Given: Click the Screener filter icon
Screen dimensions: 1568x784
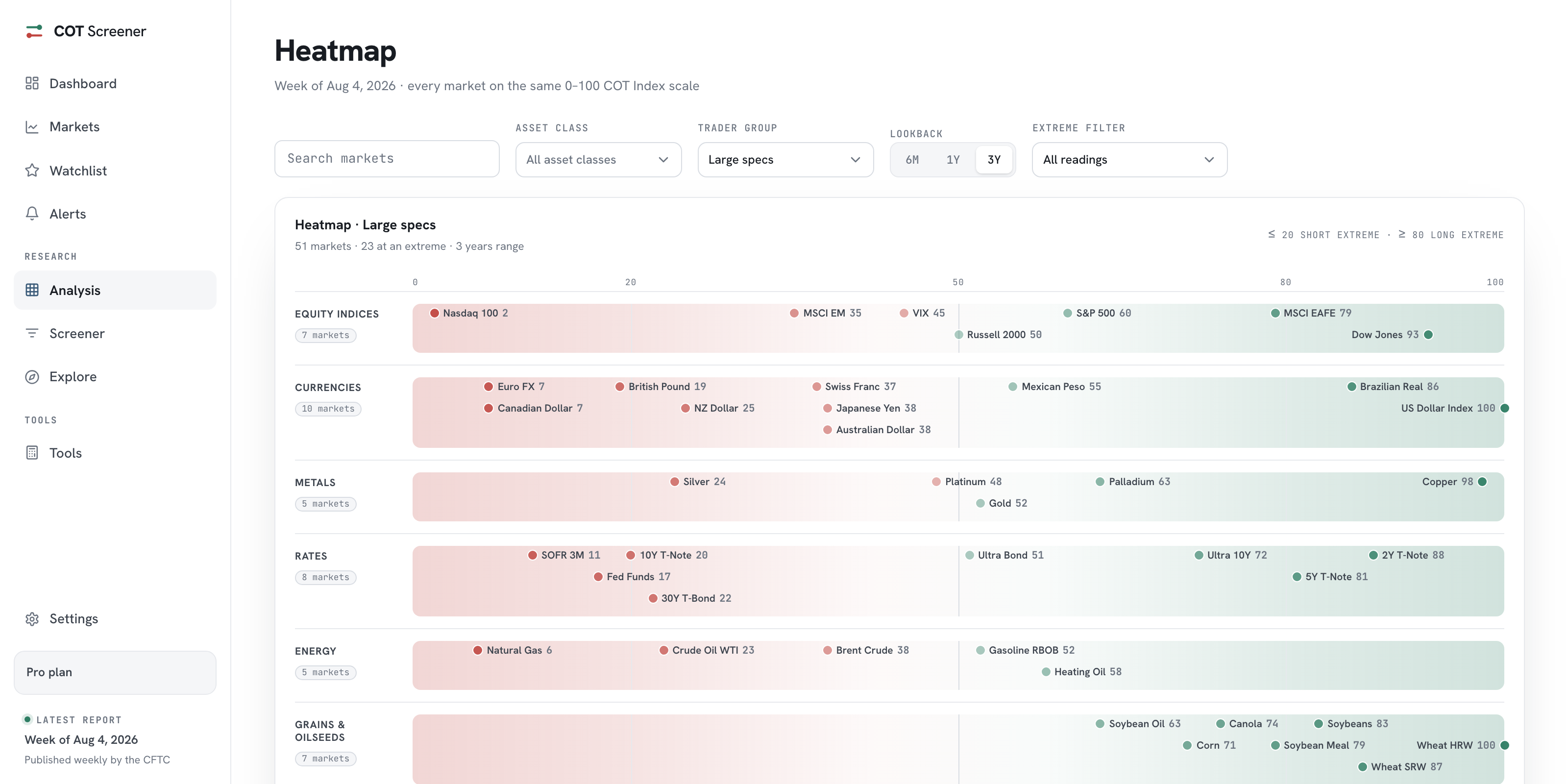Looking at the screenshot, I should (32, 334).
